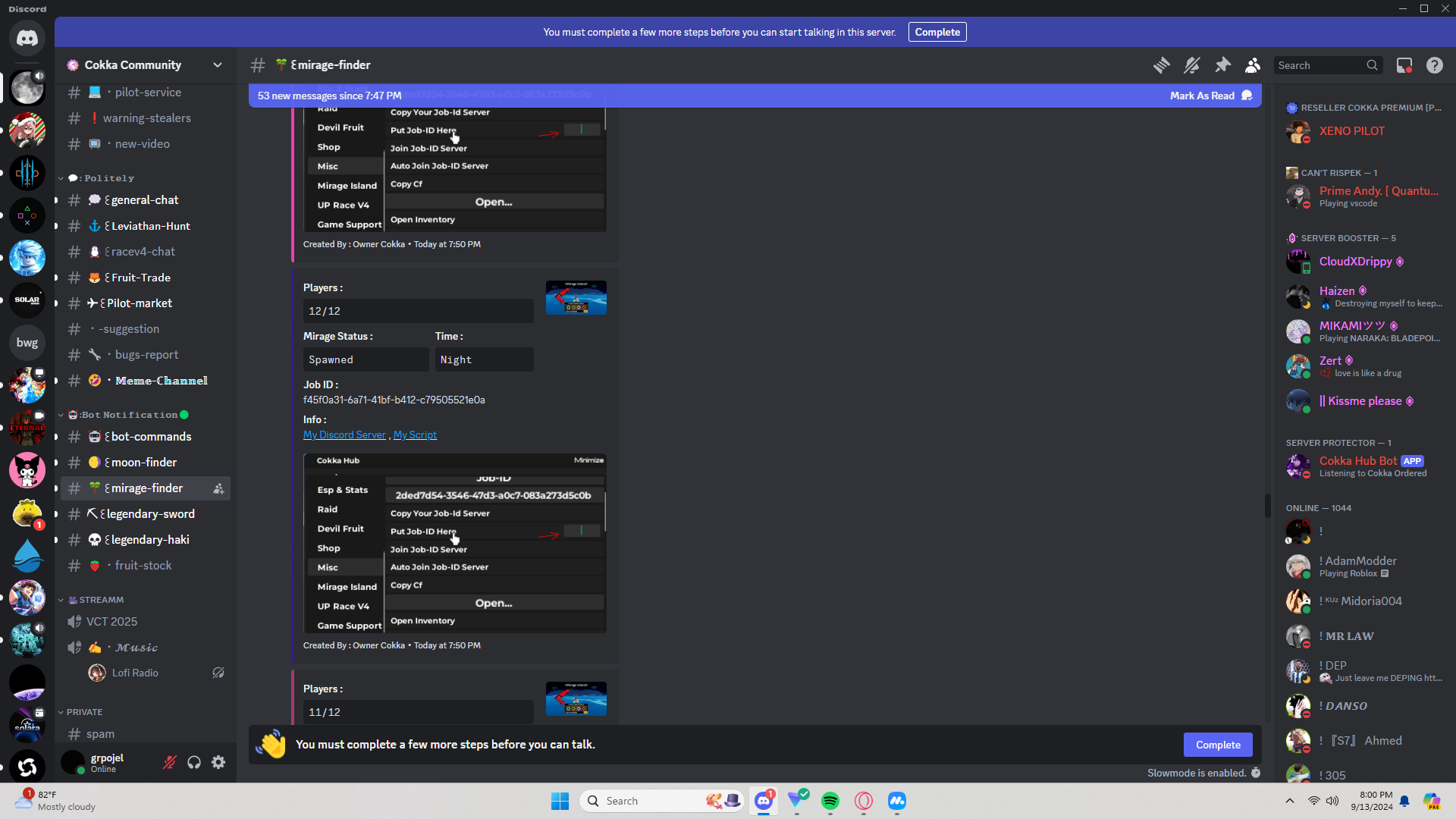The height and width of the screenshot is (819, 1456).
Task: Open pilot-service channel
Action: [x=146, y=93]
